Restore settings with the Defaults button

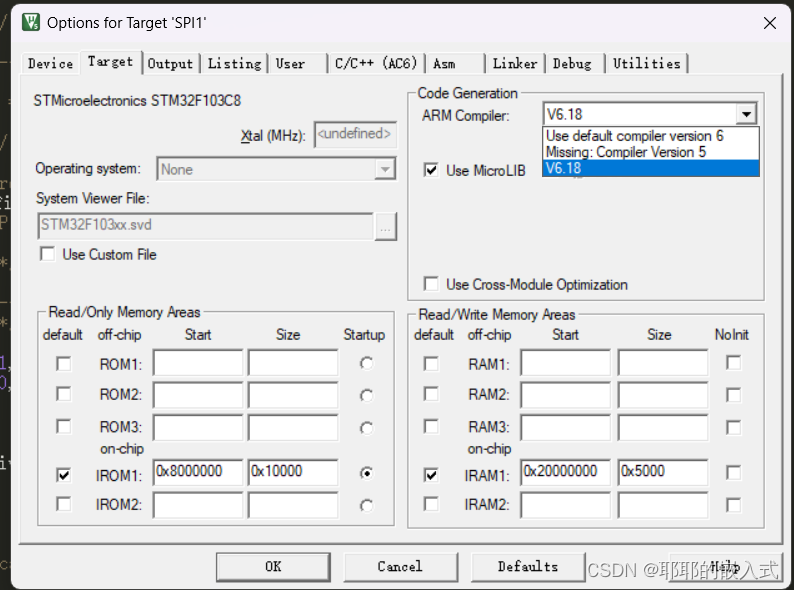pos(528,567)
